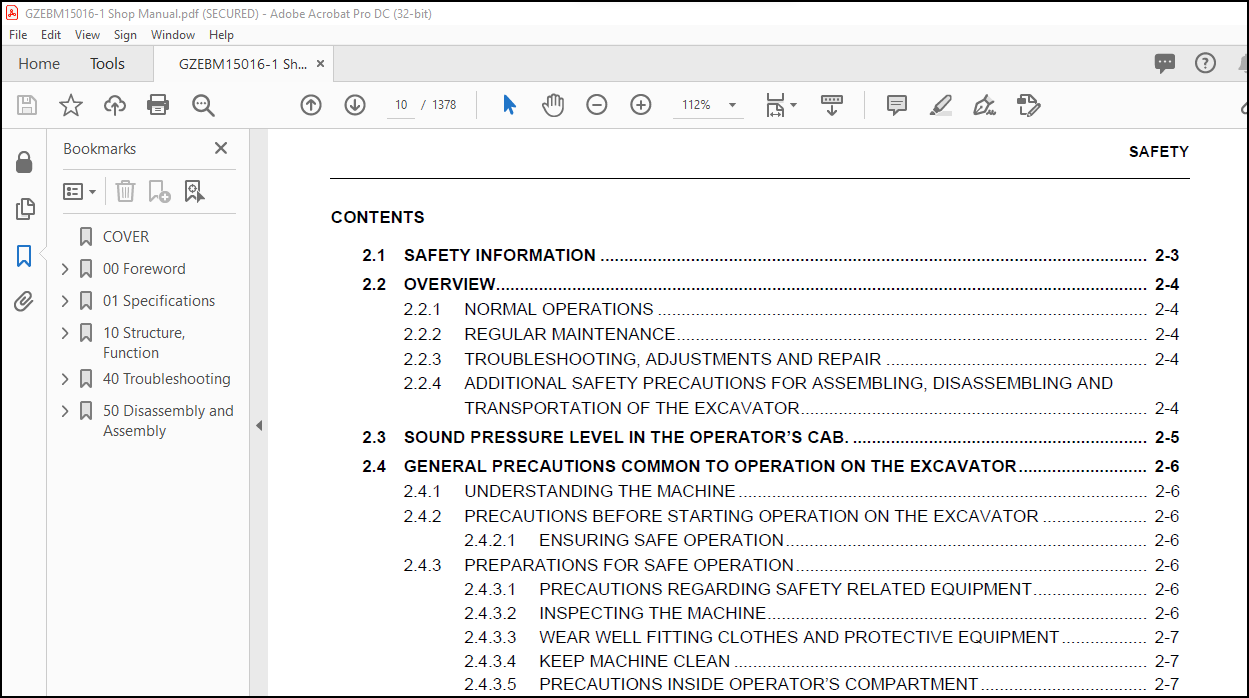
Task: Click the find current bookmark icon
Action: click(194, 191)
